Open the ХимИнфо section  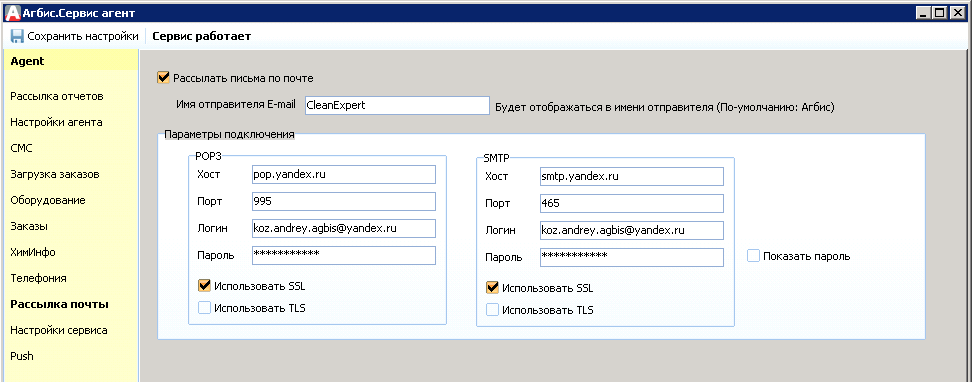[33, 253]
